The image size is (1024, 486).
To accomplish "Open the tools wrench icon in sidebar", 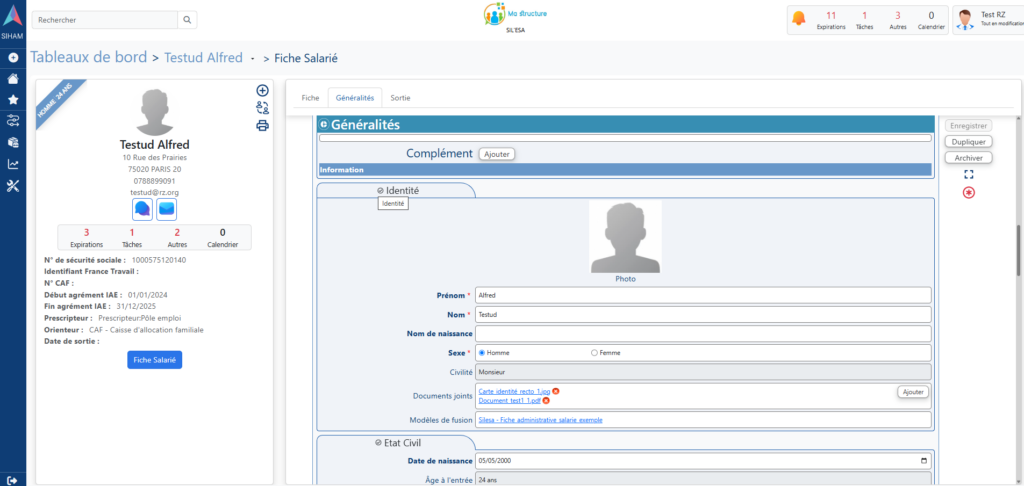I will (x=13, y=186).
